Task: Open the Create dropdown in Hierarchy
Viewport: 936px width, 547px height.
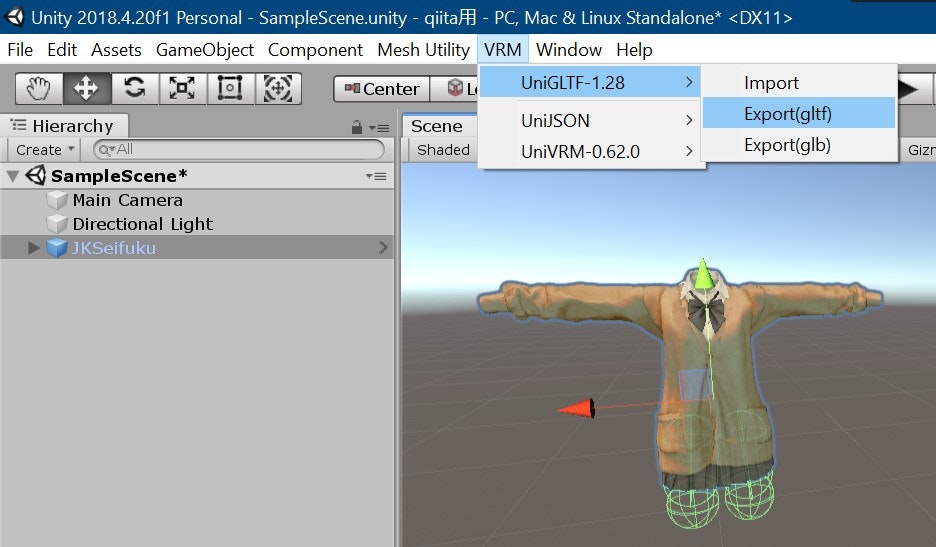Action: point(45,149)
